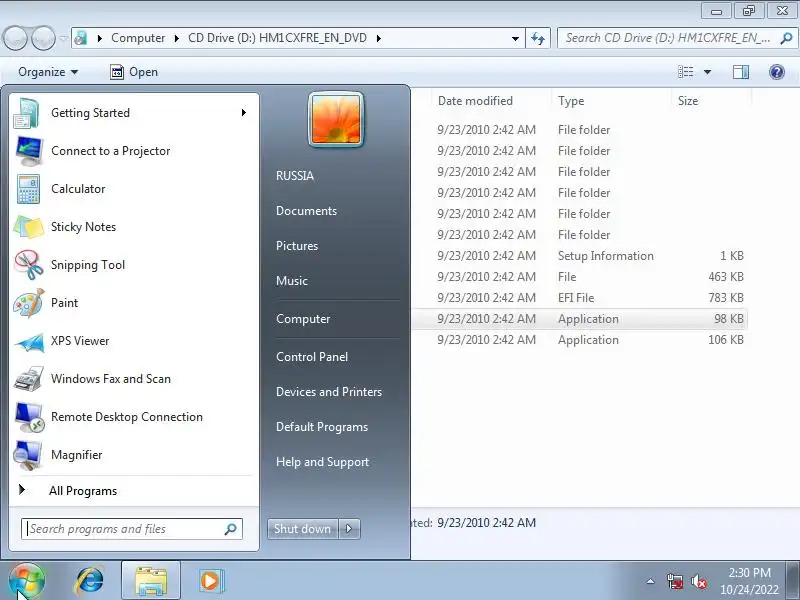The image size is (800, 600).
Task: Open Control Panel from Start menu
Action: 312,357
